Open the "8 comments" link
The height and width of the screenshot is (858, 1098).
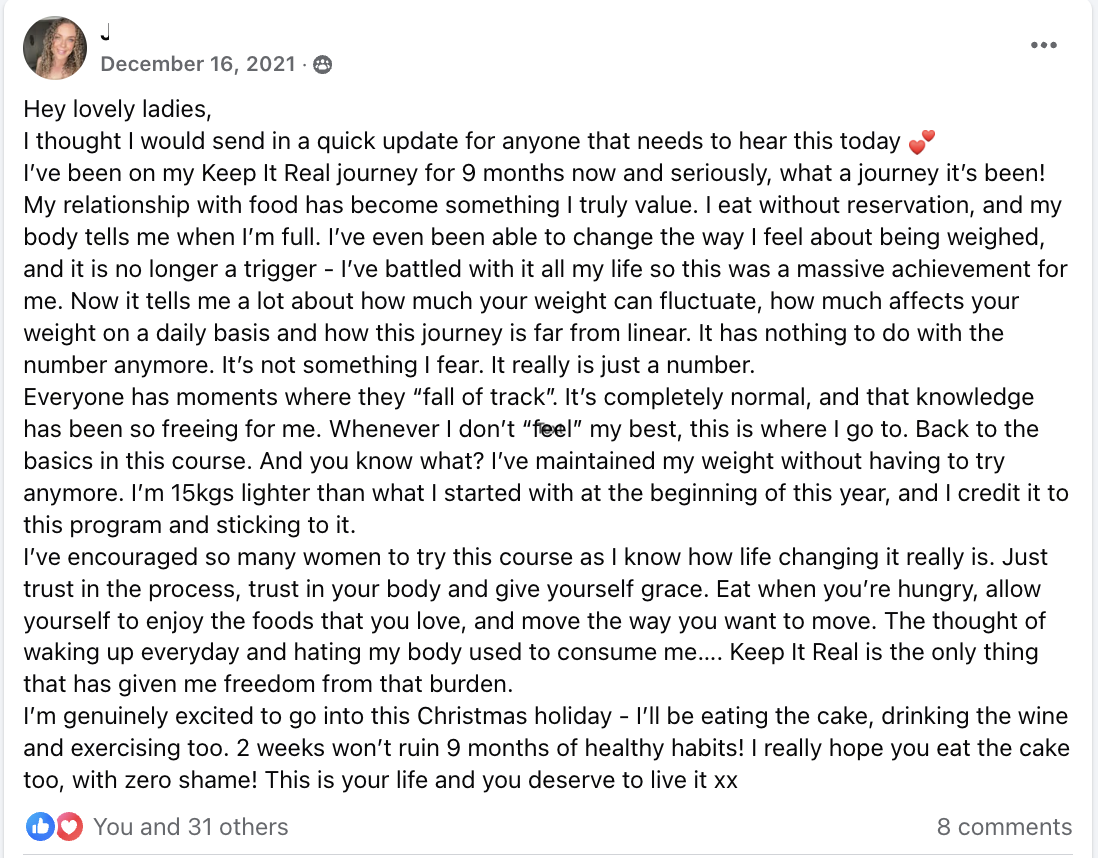coord(1004,826)
